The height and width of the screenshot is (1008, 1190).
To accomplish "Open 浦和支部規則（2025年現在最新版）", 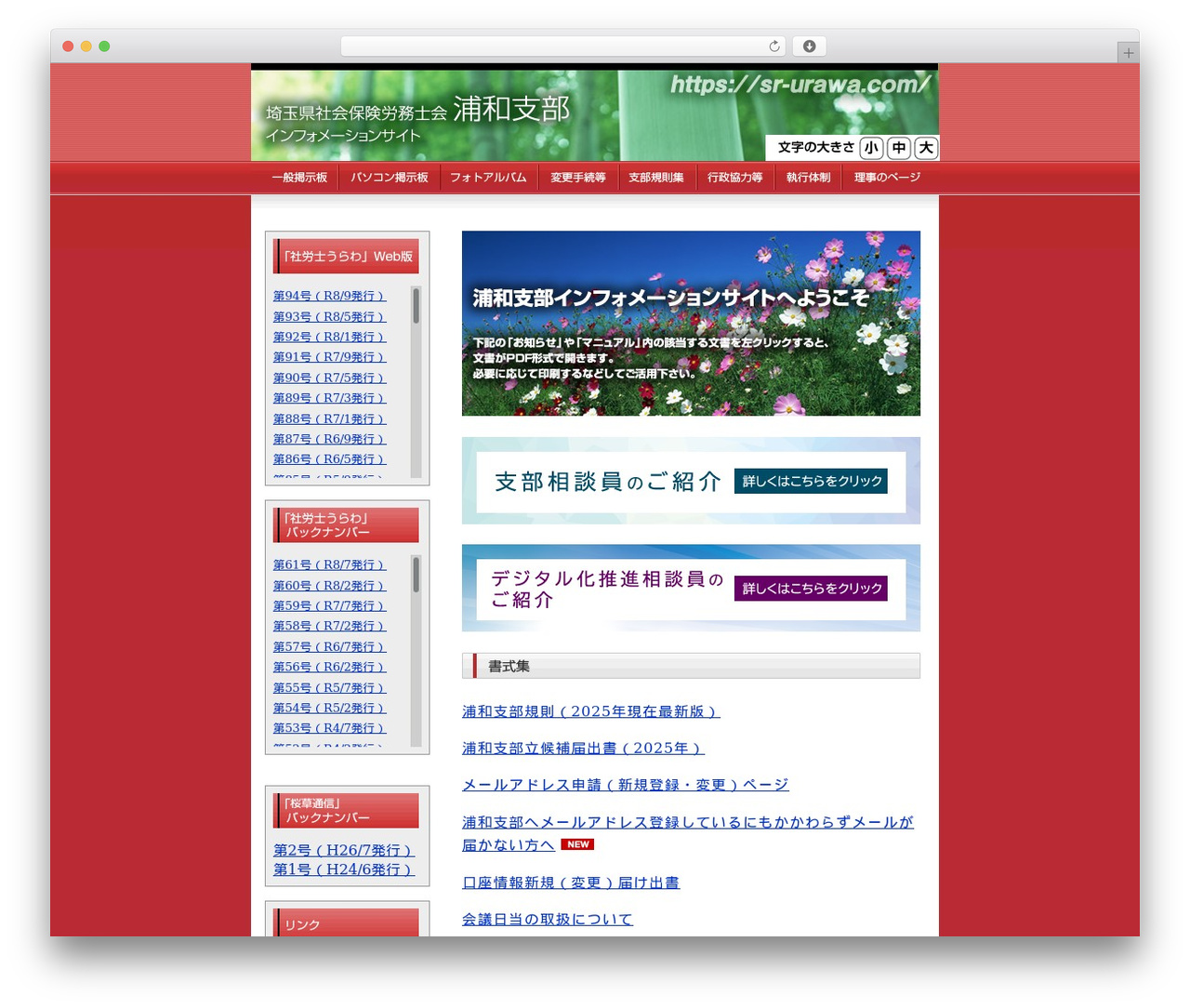I will pyautogui.click(x=591, y=711).
